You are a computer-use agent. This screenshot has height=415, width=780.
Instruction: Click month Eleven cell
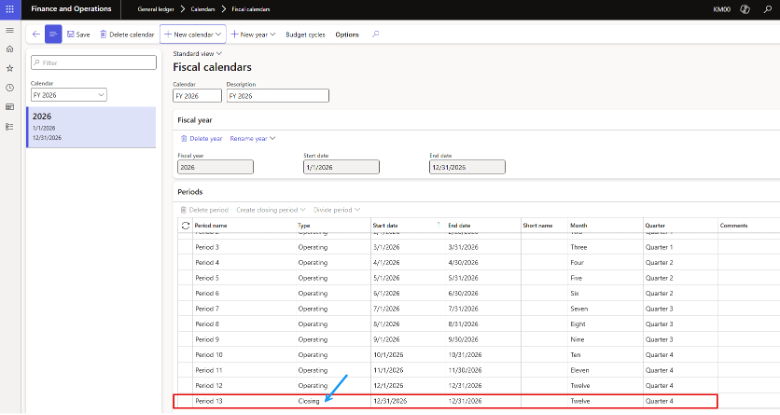[x=580, y=370]
